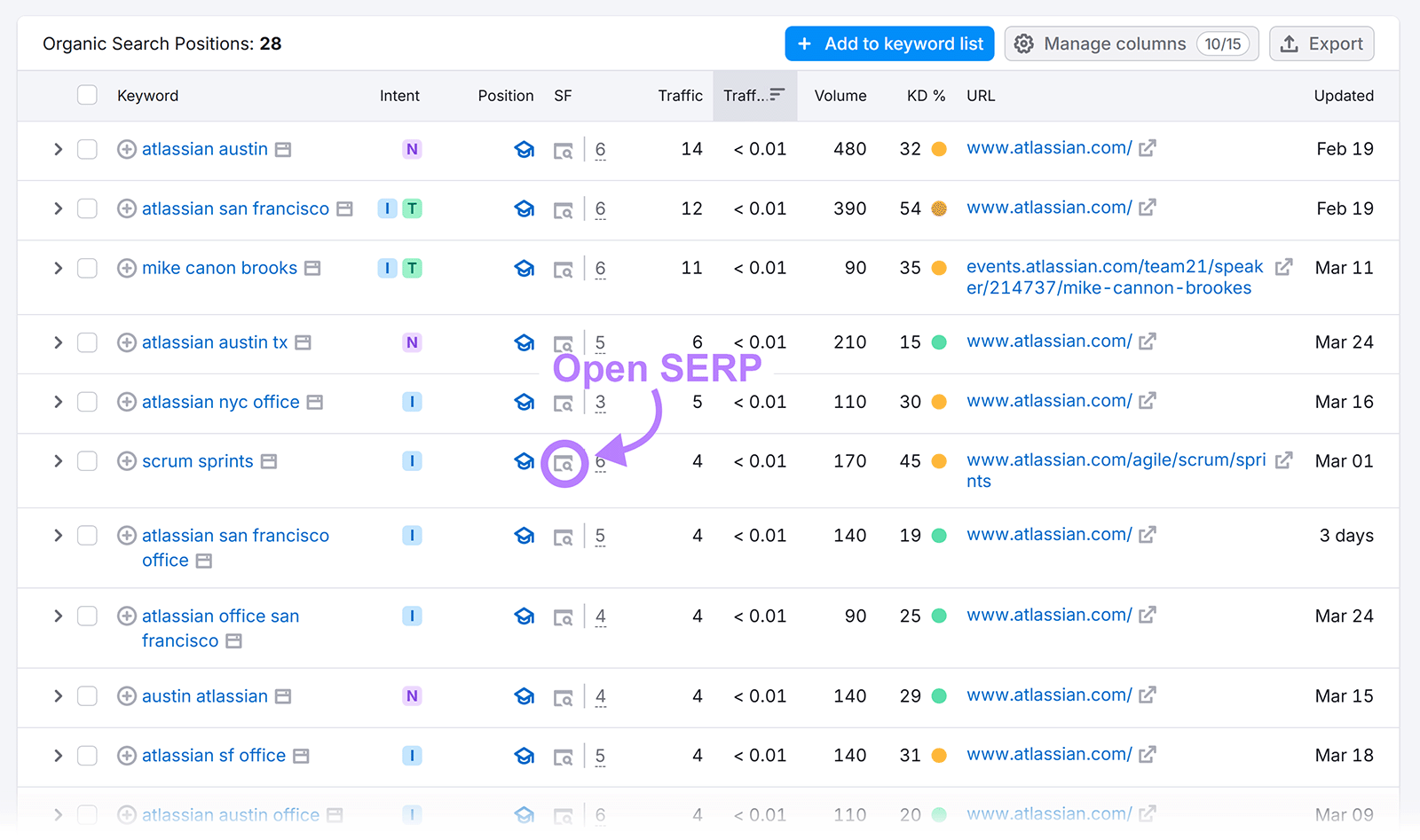Click the orange KD indicator for atlassian san francisco

(938, 208)
